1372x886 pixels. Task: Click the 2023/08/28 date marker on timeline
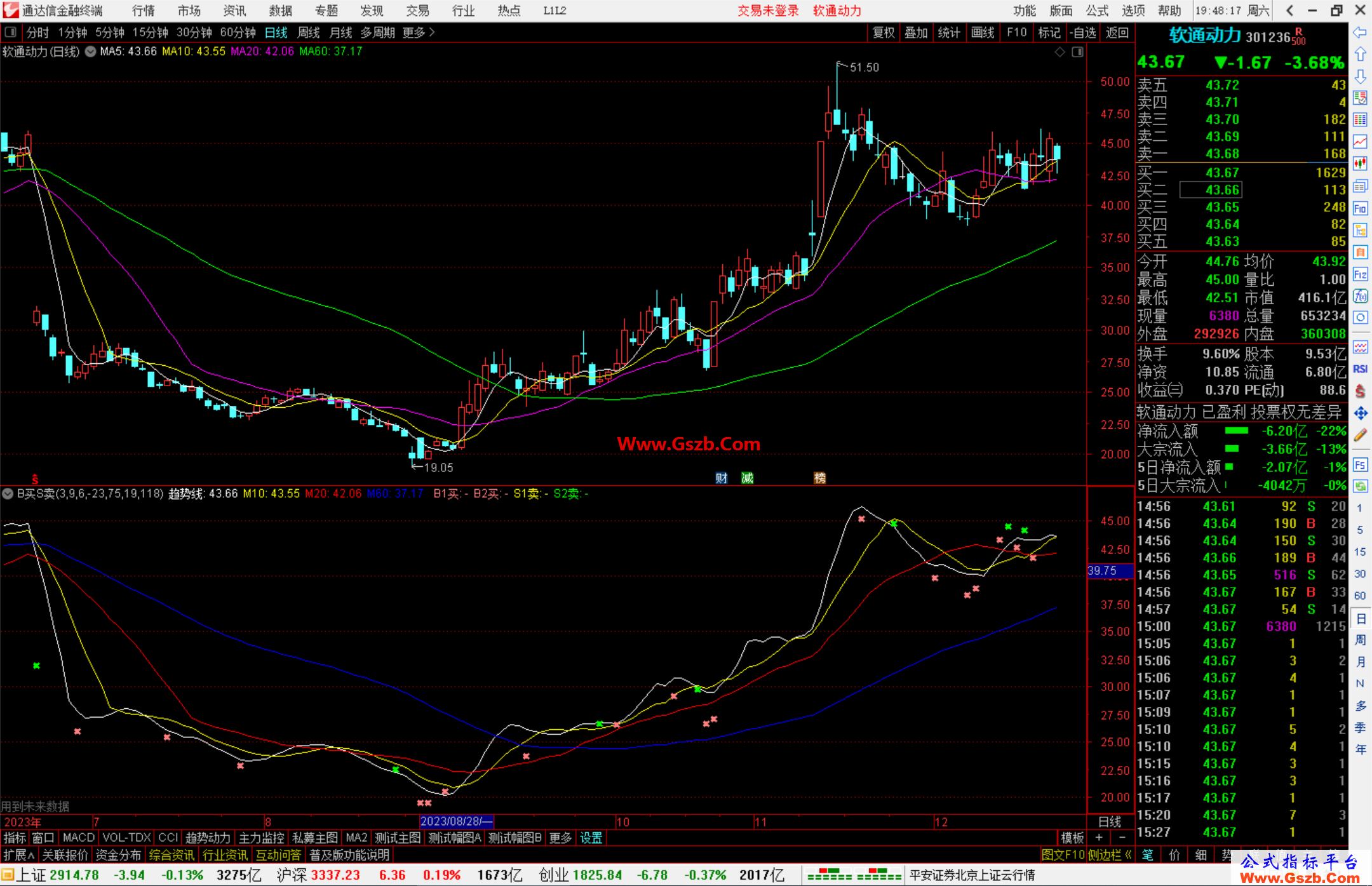pyautogui.click(x=456, y=821)
